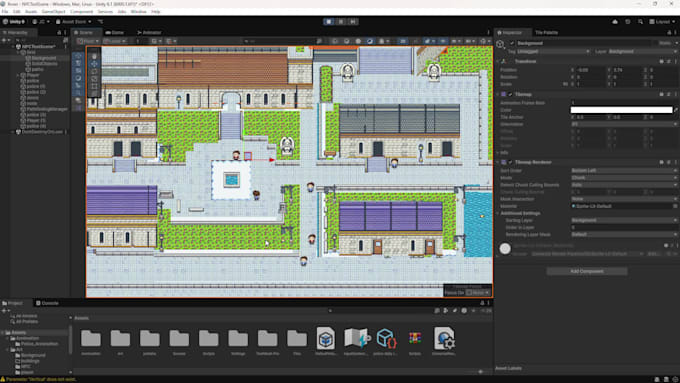
Task: Collapse the Additional Settings foldout
Action: tap(498, 213)
